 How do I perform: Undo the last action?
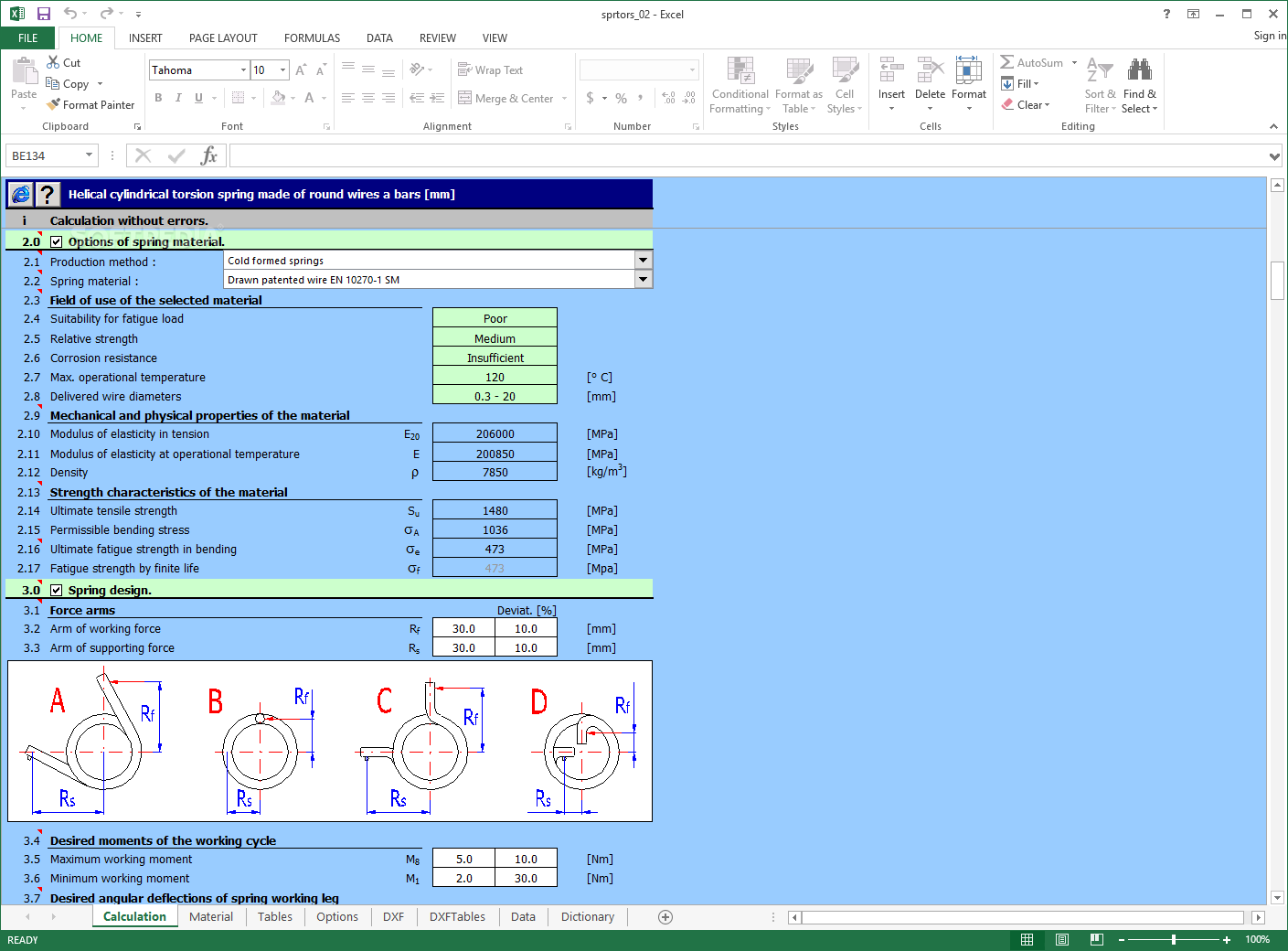coord(70,14)
